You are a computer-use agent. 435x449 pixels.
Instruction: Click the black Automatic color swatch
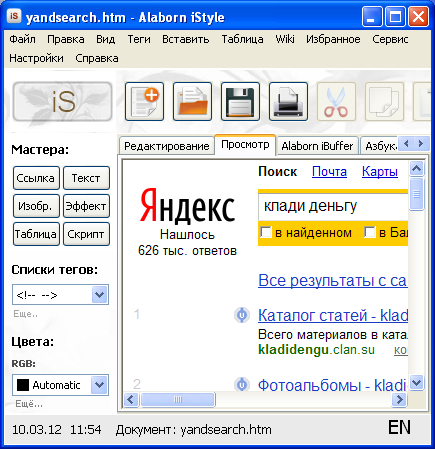coord(23,385)
